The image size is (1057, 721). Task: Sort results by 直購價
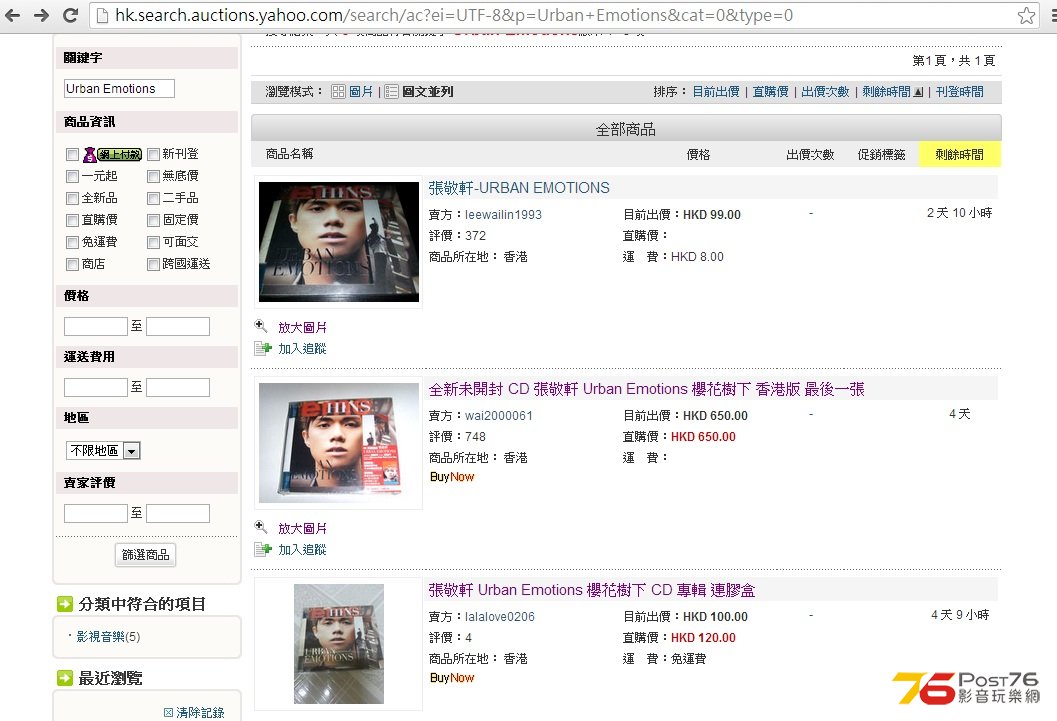tap(771, 92)
